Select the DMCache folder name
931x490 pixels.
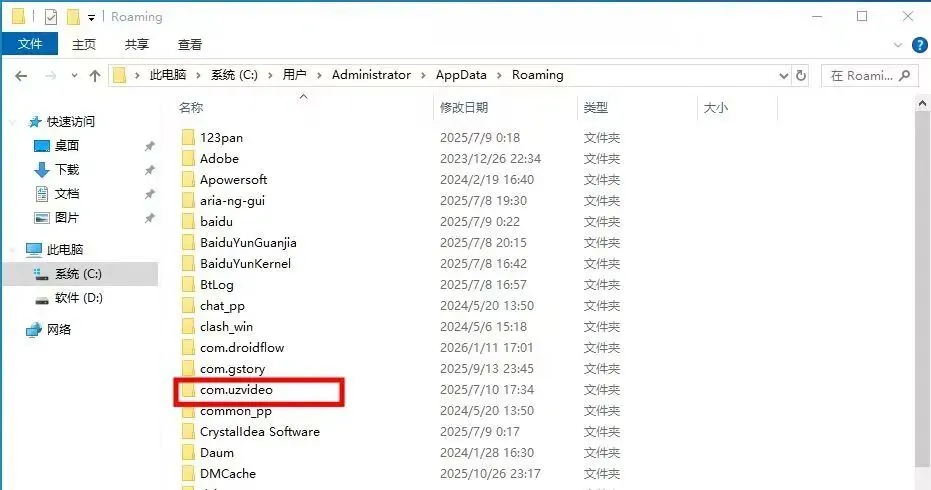tap(228, 473)
